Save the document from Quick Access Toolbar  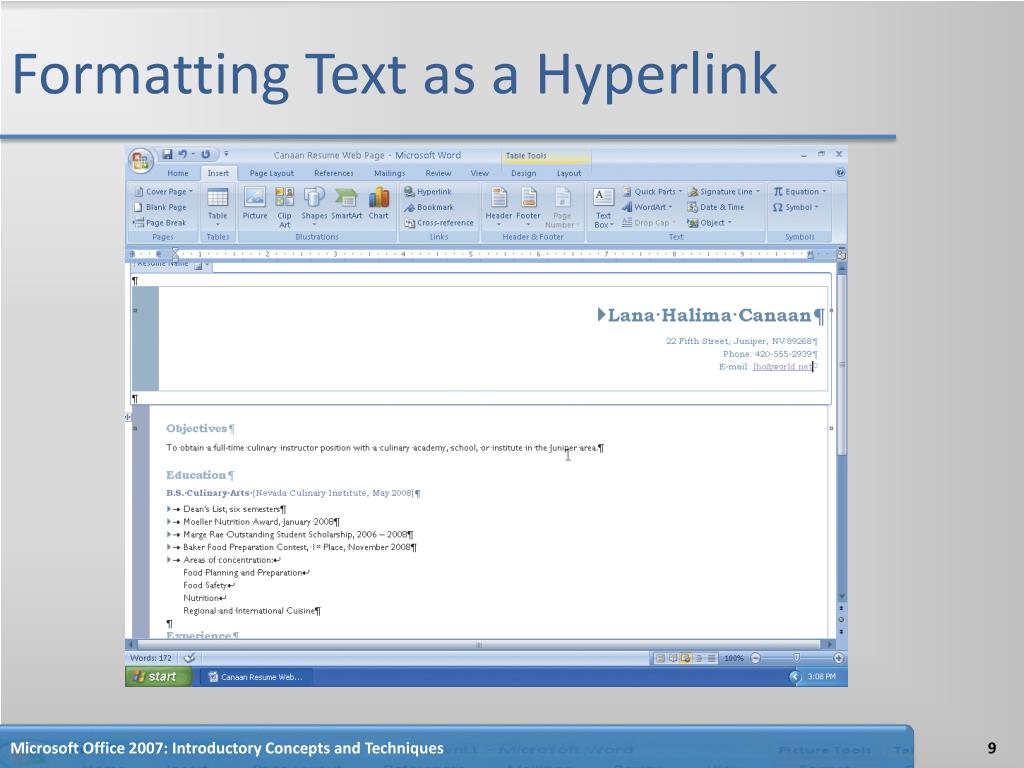(x=167, y=154)
